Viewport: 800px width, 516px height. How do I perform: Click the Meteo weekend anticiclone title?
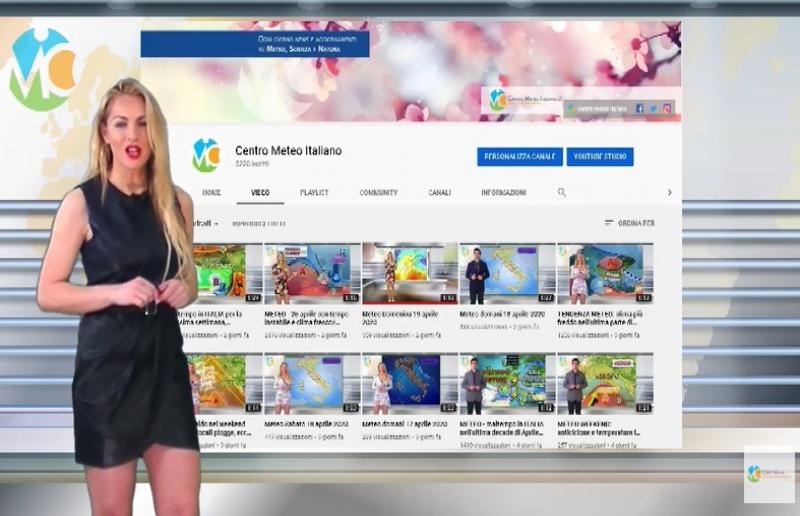pos(599,428)
